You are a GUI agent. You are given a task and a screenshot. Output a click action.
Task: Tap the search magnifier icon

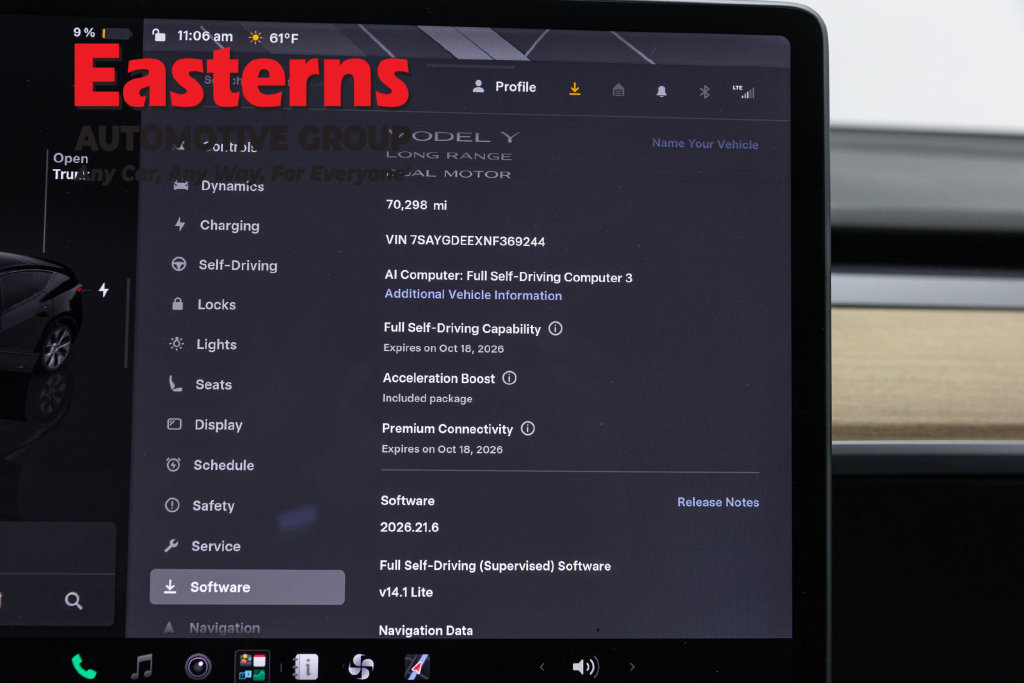click(74, 600)
